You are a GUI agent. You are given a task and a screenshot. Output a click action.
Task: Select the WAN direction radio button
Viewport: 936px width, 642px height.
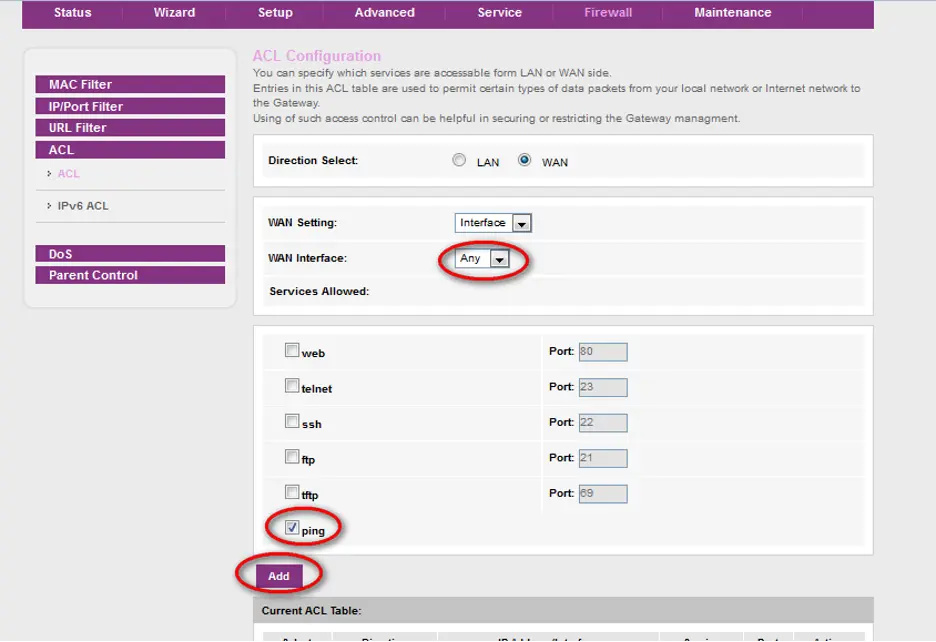[525, 160]
